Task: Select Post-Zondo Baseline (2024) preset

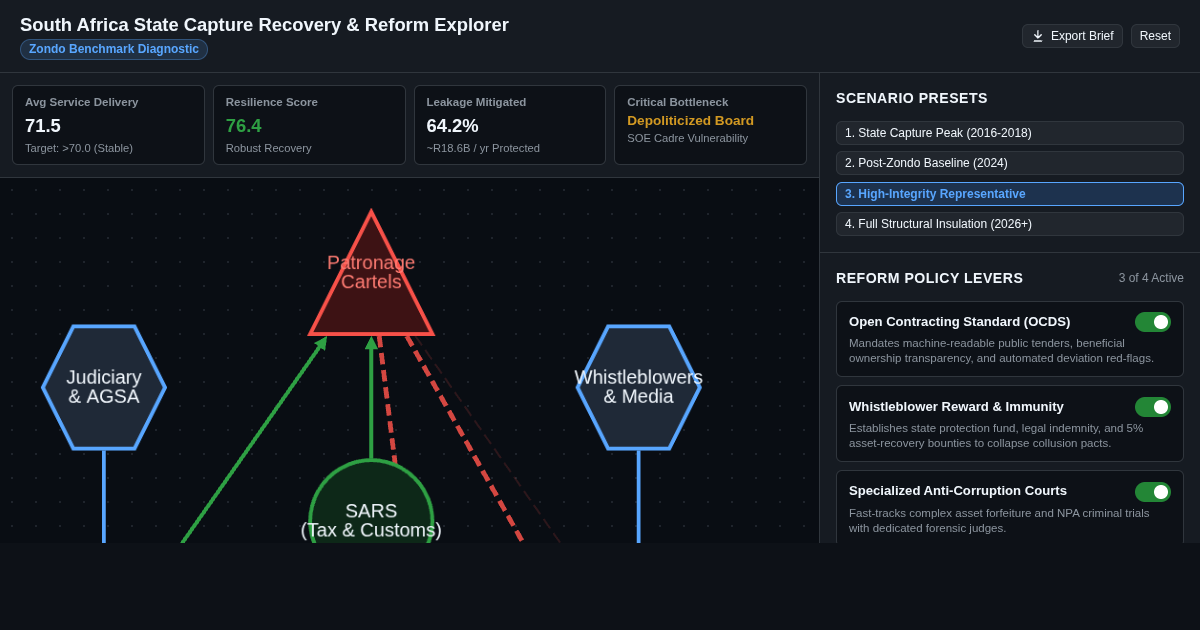Action: click(x=1010, y=163)
